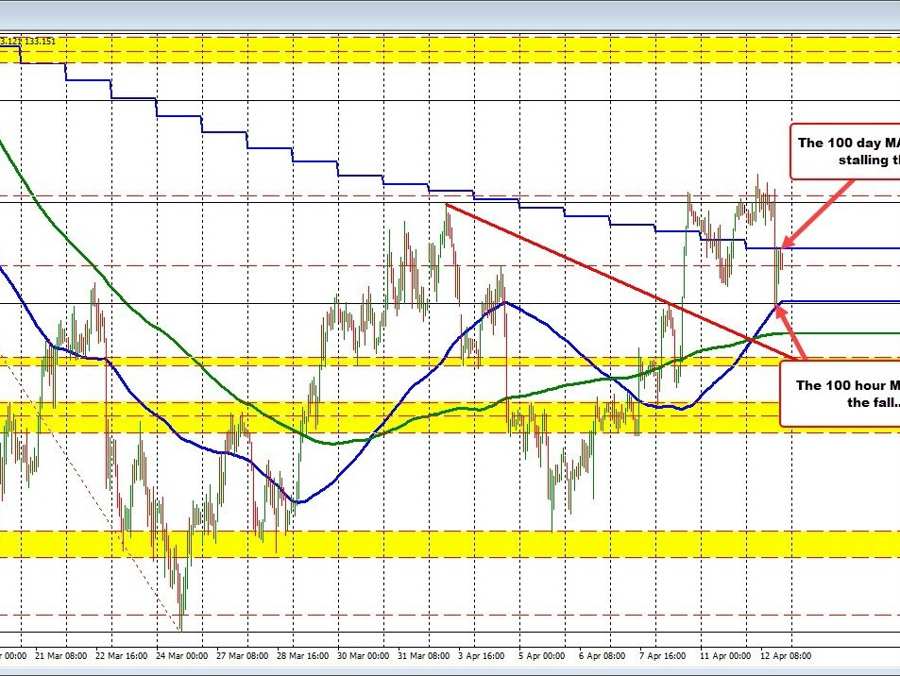
Task: Select the lowest yellow highlighted price band
Action: click(x=450, y=543)
